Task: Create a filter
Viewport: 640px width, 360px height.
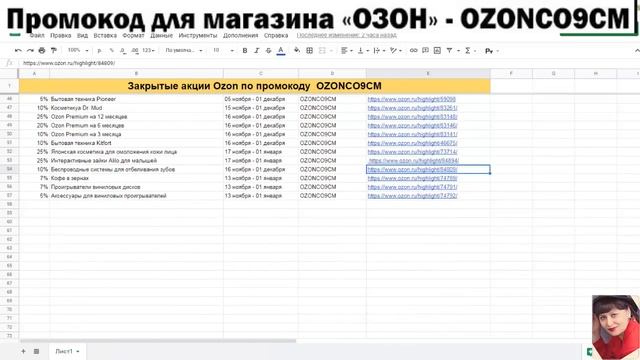Action: 449,51
